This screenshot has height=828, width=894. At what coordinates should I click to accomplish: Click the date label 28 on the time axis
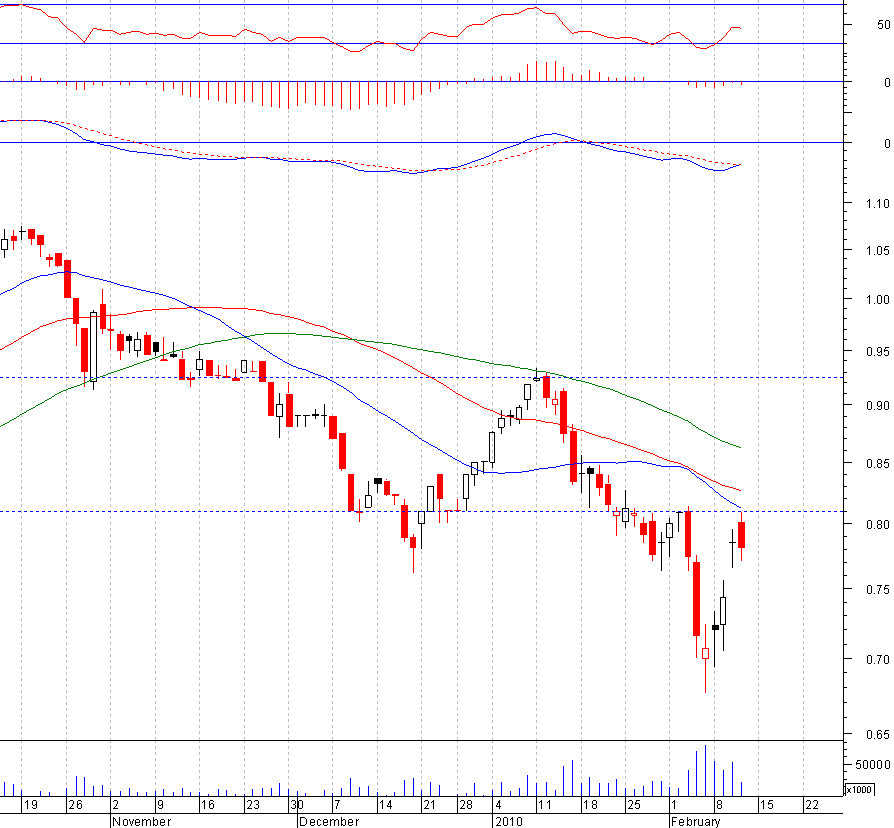click(466, 805)
